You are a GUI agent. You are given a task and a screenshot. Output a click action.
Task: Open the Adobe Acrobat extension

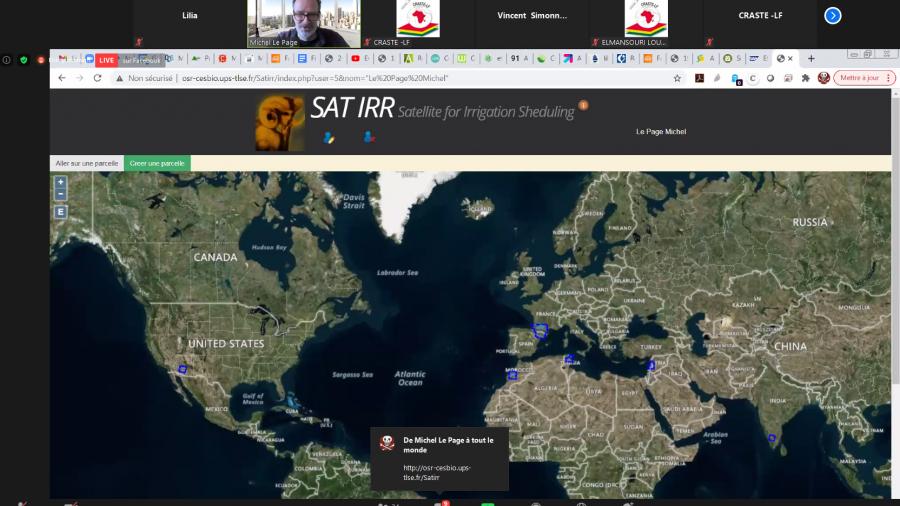tap(699, 78)
